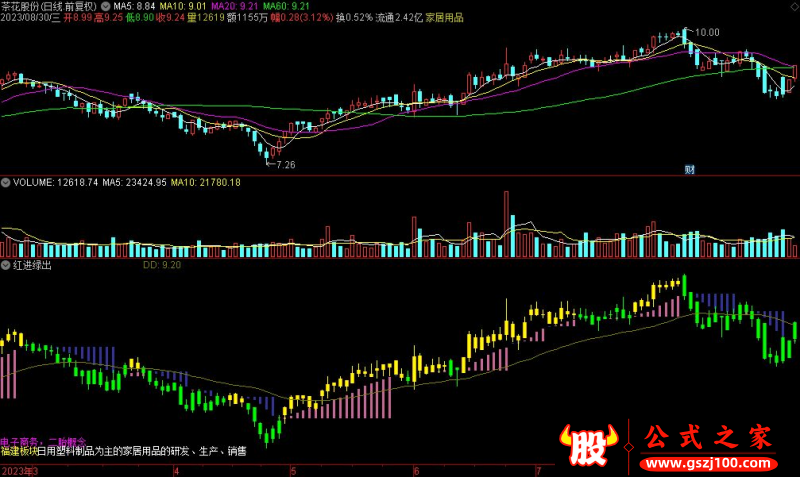Click the tallest red volume bar
The image size is (800, 477).
tap(507, 224)
